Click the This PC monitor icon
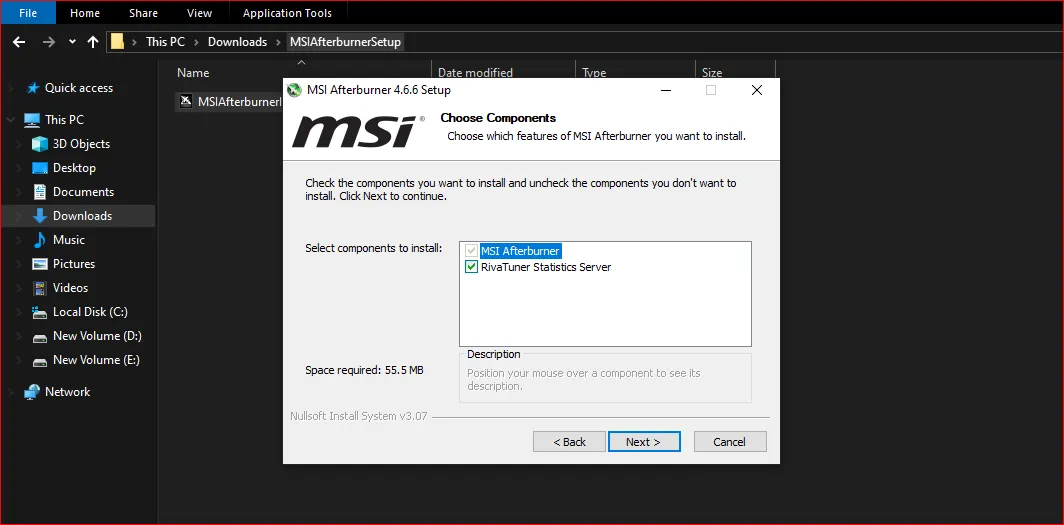1064x525 pixels. pyautogui.click(x=32, y=120)
